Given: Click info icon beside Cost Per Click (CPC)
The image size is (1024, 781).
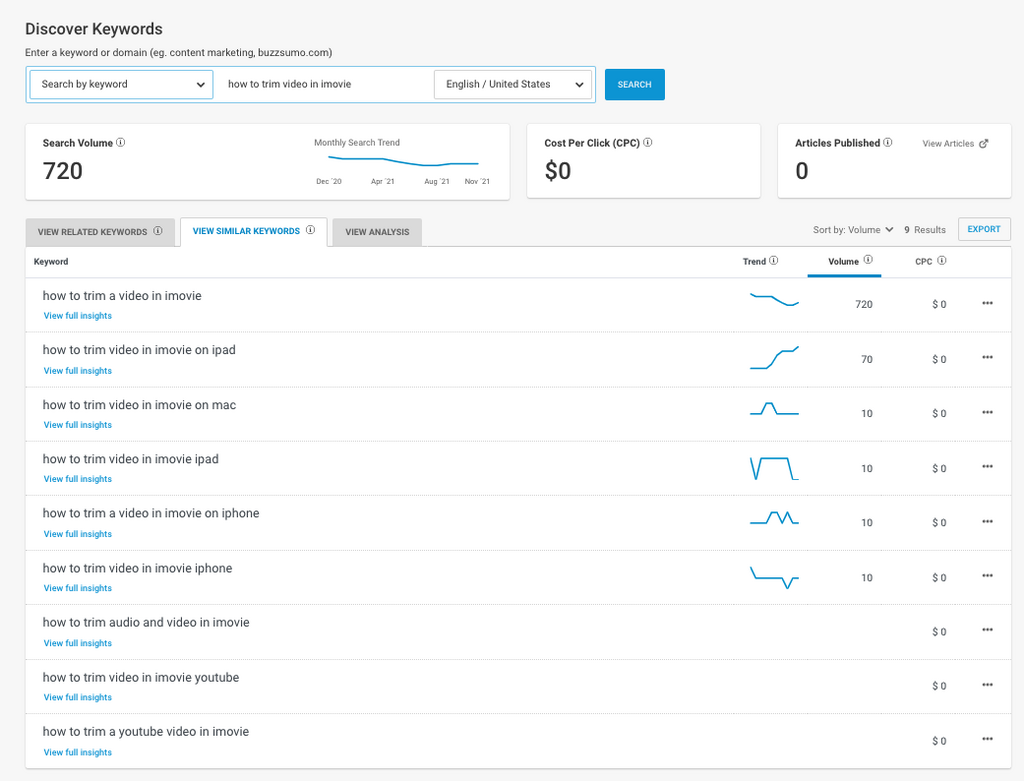Looking at the screenshot, I should (x=648, y=143).
